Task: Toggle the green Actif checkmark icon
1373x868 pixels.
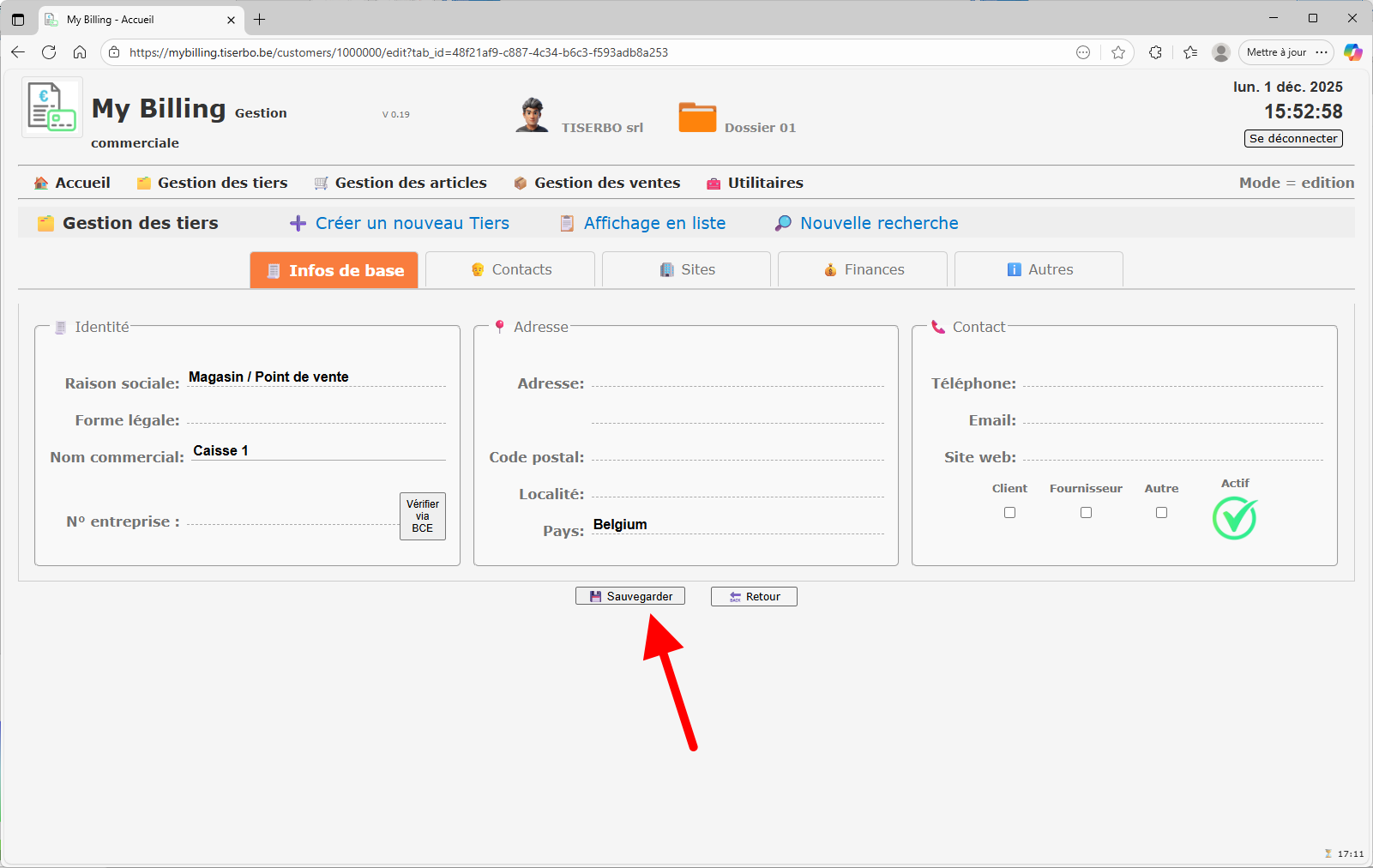Action: (1234, 518)
